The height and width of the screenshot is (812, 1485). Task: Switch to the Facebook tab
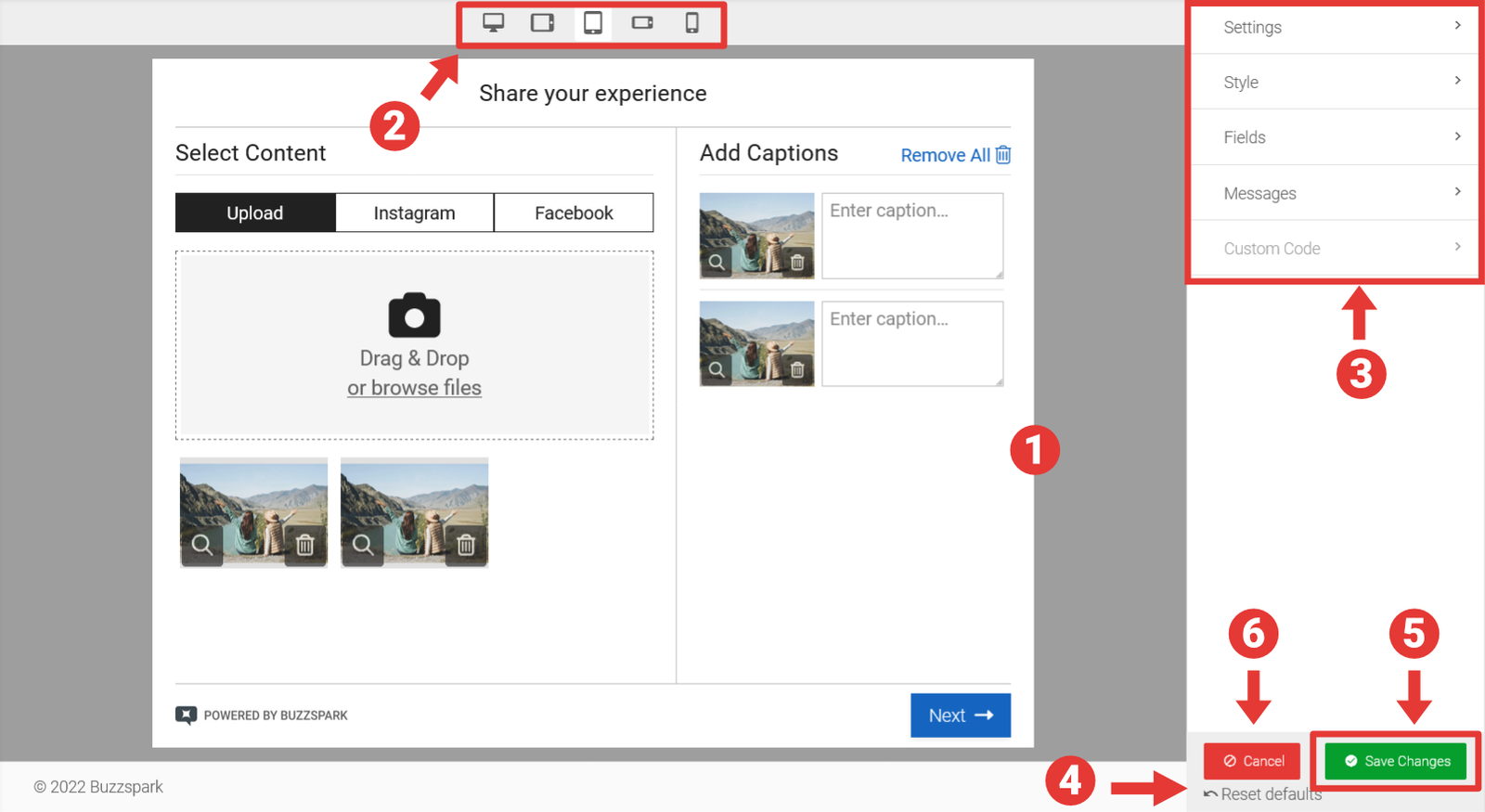tap(574, 213)
